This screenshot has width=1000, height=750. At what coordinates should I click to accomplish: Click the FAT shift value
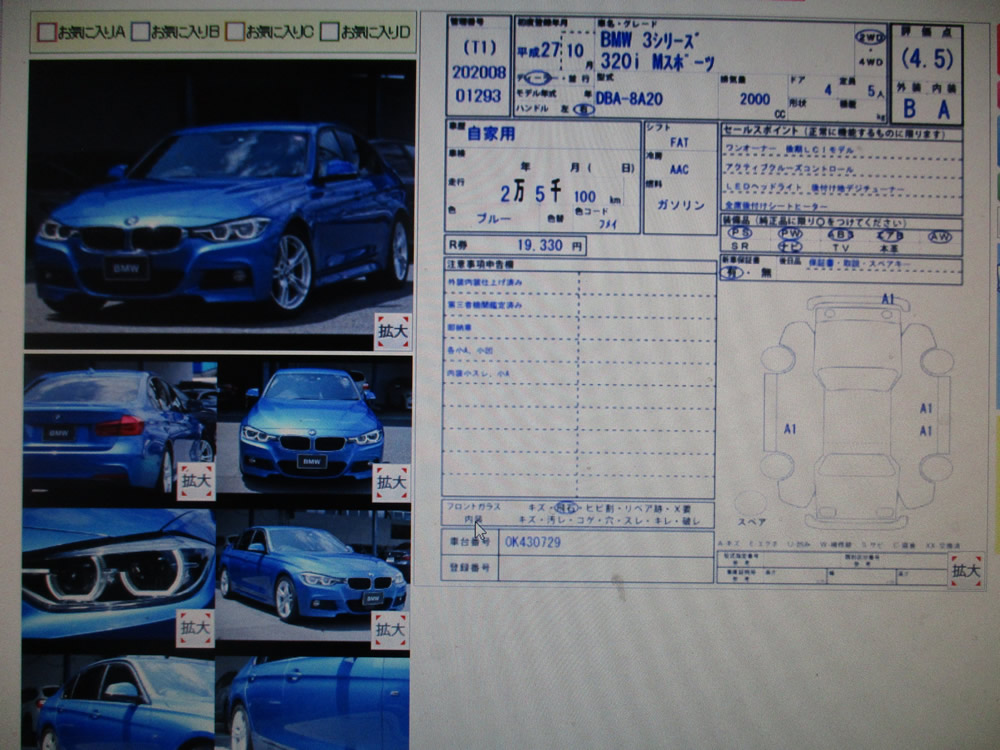[679, 142]
